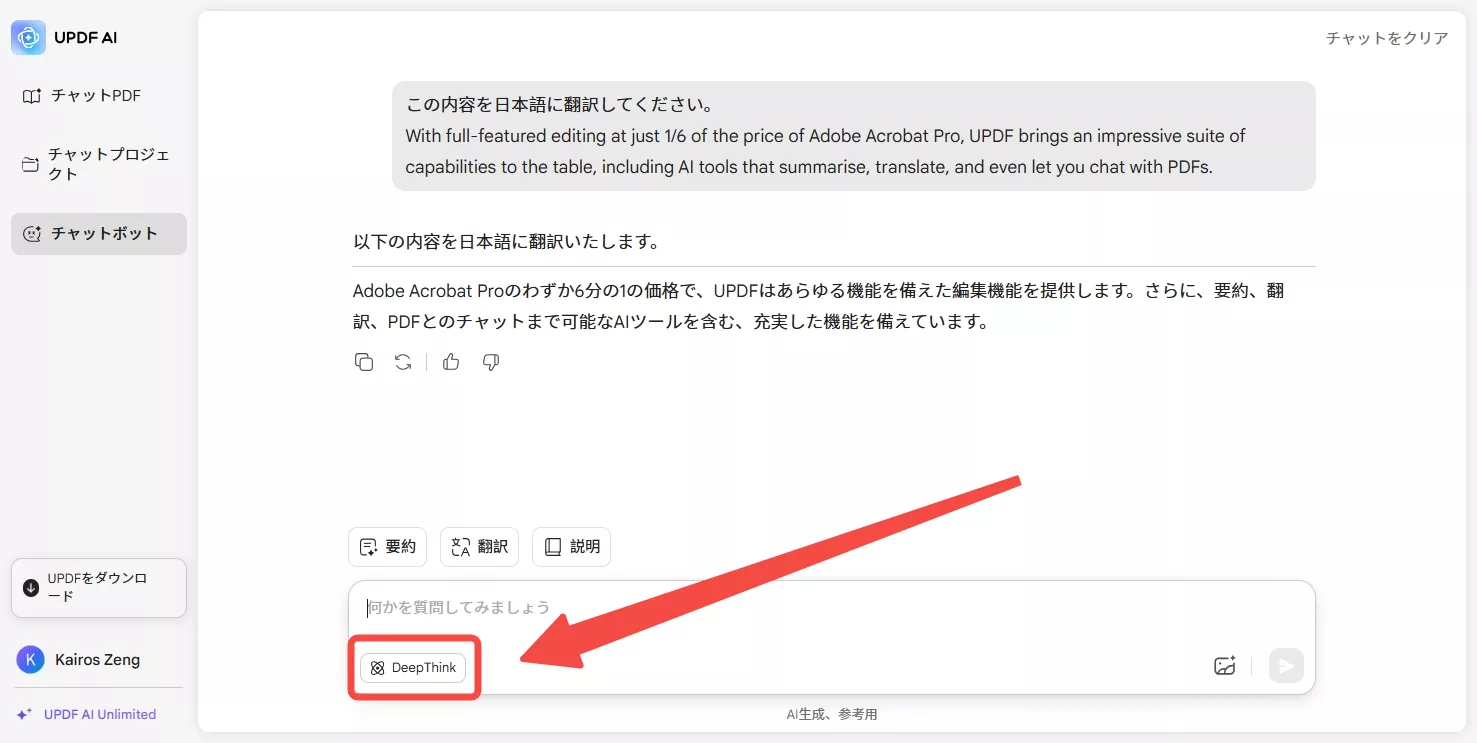
Task: Focus the 何かを質問してみましょう input field
Action: point(831,607)
